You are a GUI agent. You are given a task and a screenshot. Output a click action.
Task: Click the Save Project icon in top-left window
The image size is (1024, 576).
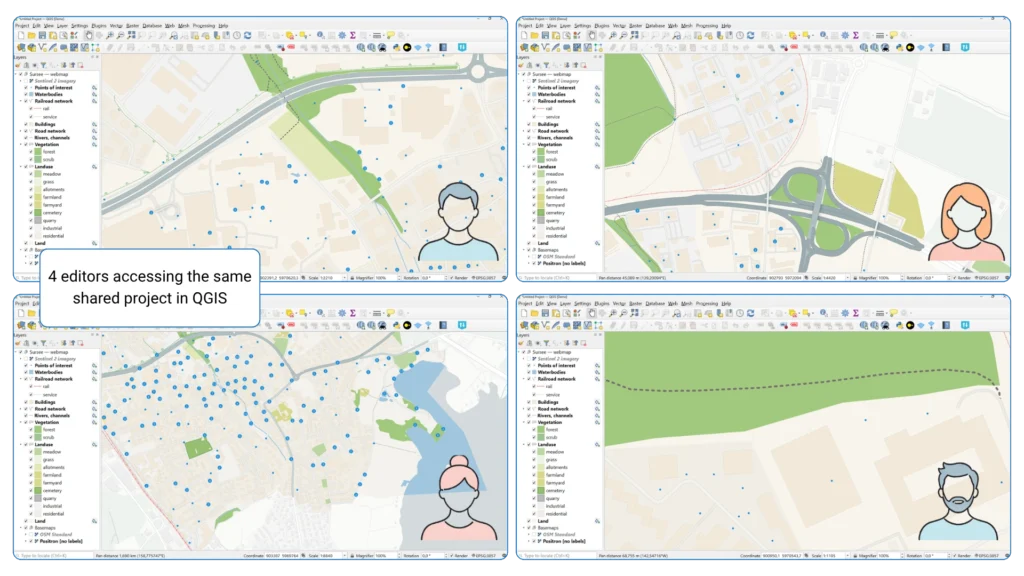[x=42, y=35]
